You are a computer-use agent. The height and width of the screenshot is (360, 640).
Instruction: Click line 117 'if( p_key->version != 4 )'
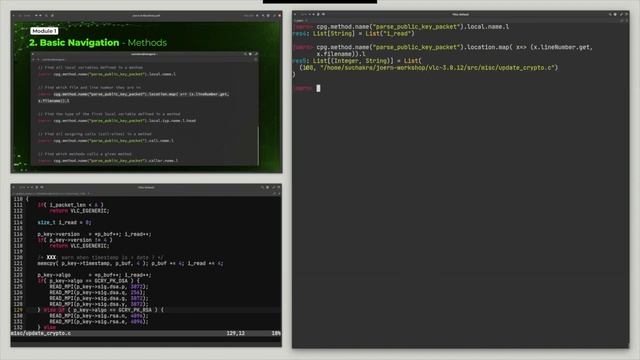(x=75, y=240)
